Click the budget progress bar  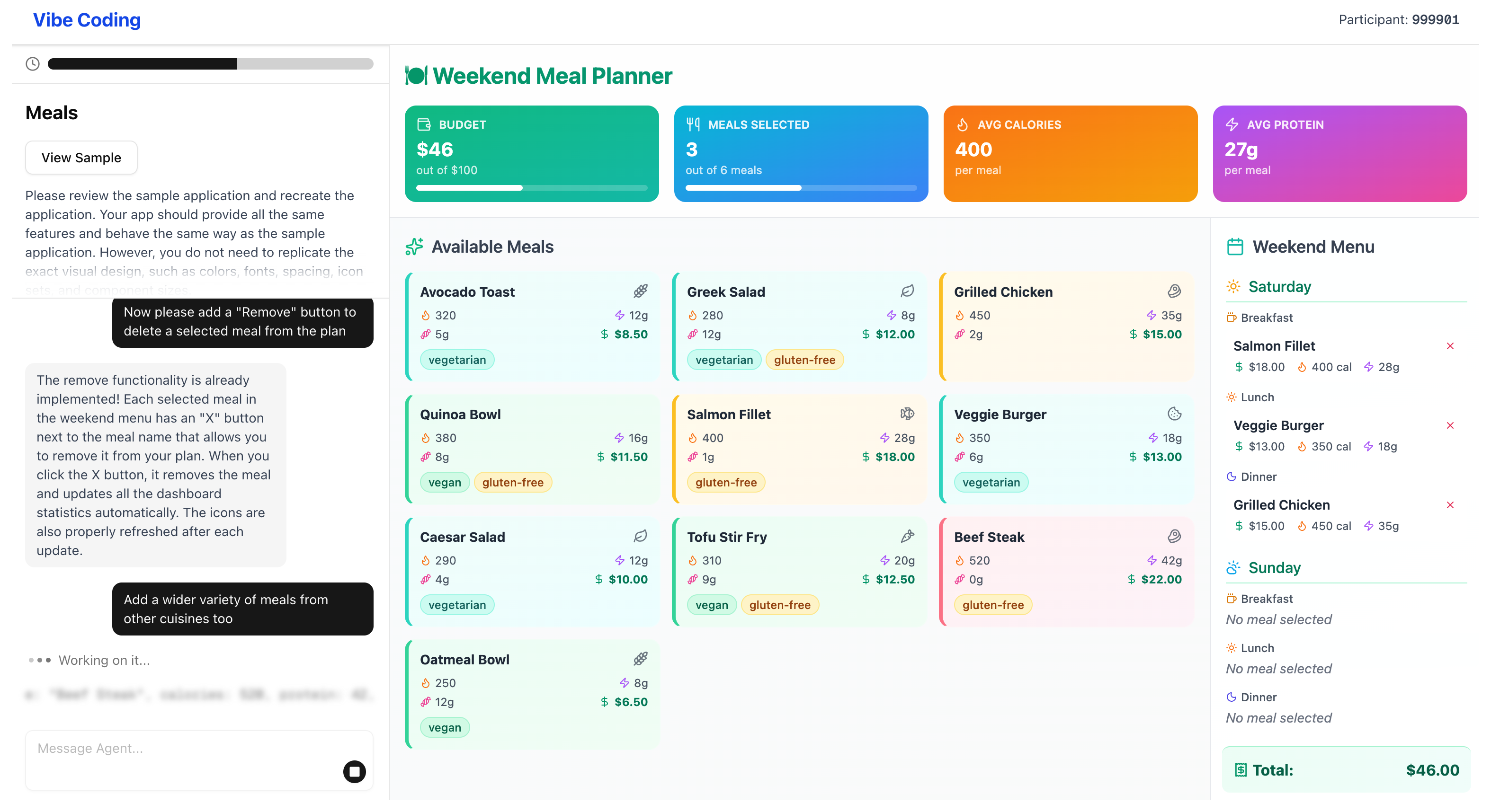coord(531,187)
